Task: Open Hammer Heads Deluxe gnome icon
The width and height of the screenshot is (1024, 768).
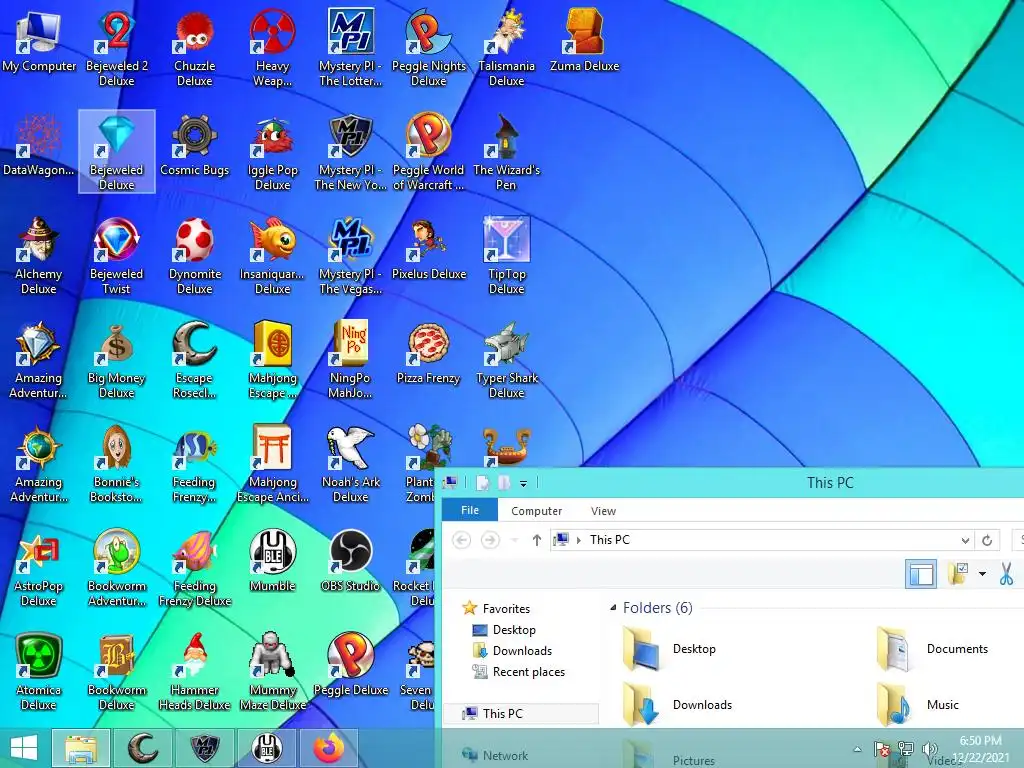Action: point(195,671)
